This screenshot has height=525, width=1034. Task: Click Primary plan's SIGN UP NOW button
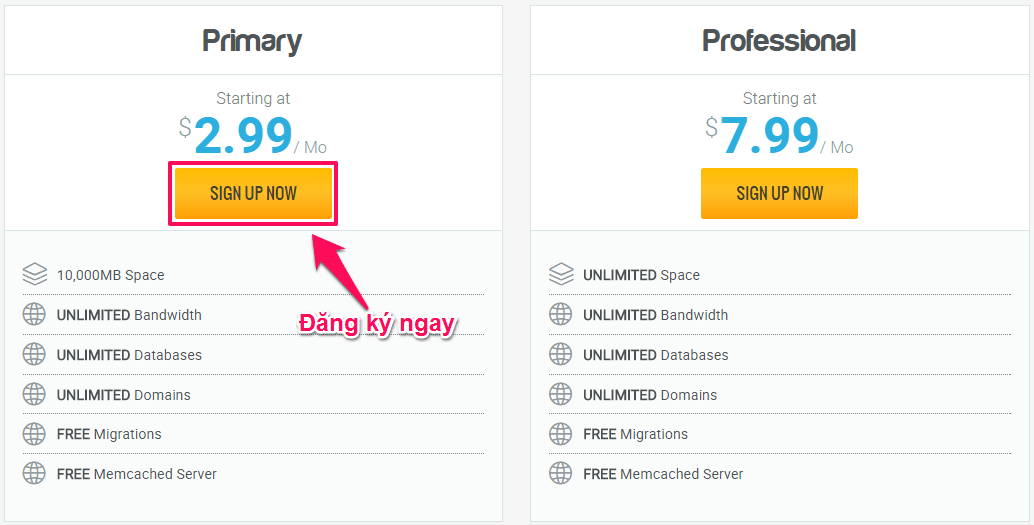click(x=253, y=193)
